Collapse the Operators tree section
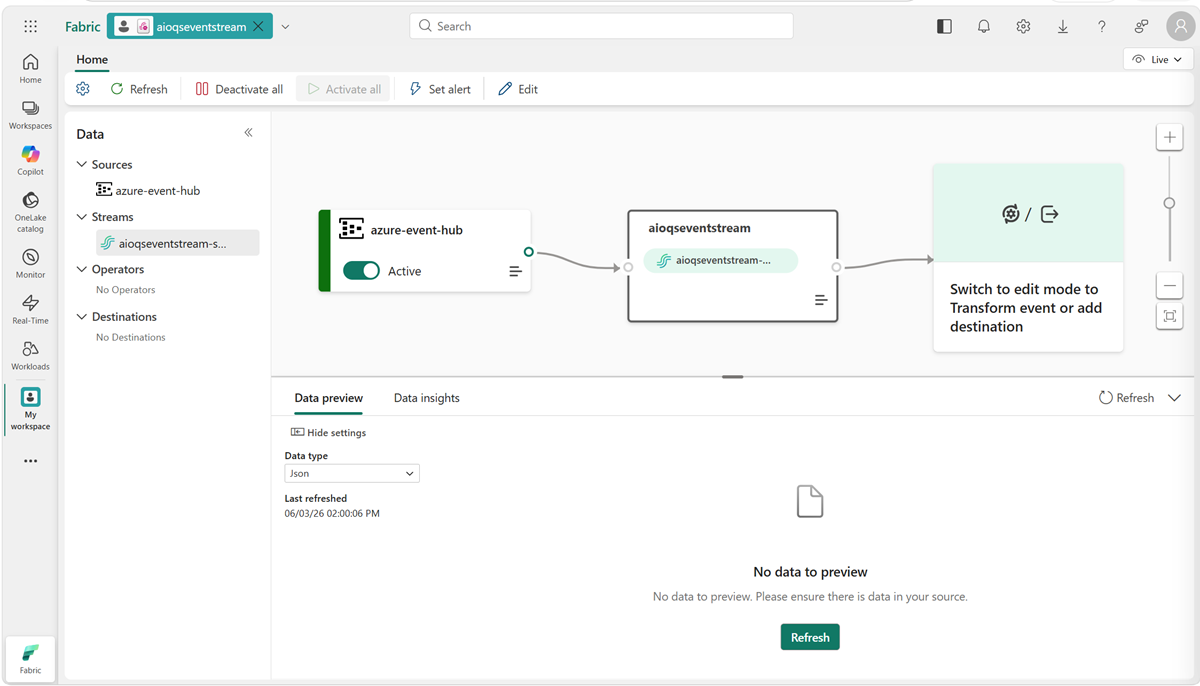Screen dimensions: 1200x686 pyautogui.click(x=82, y=269)
